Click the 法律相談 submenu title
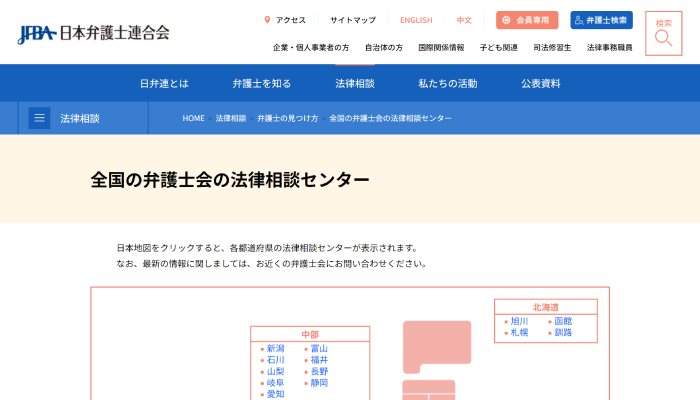Screen dimensions: 700x400 point(80,118)
